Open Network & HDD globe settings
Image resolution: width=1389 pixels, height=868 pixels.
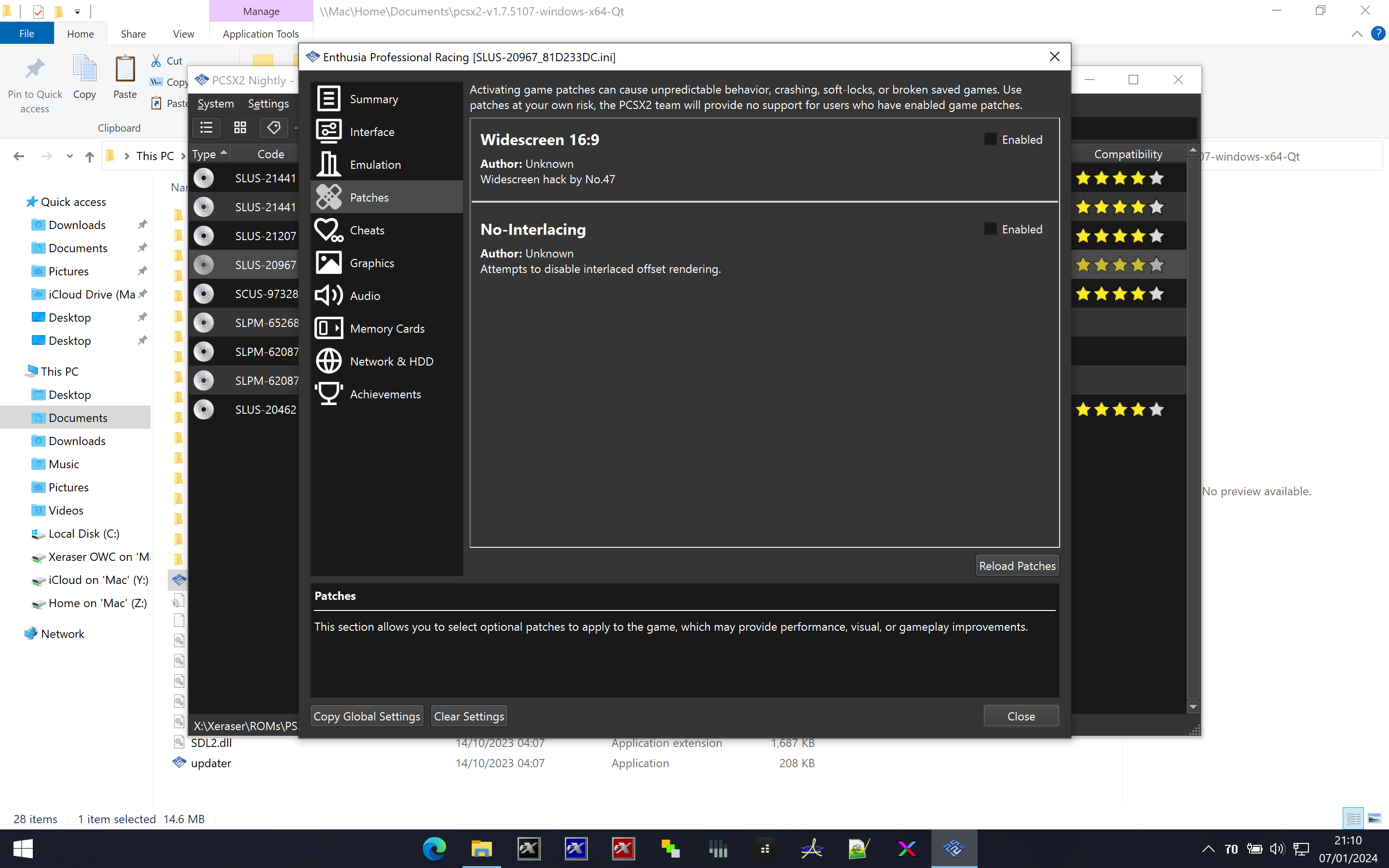(x=386, y=361)
